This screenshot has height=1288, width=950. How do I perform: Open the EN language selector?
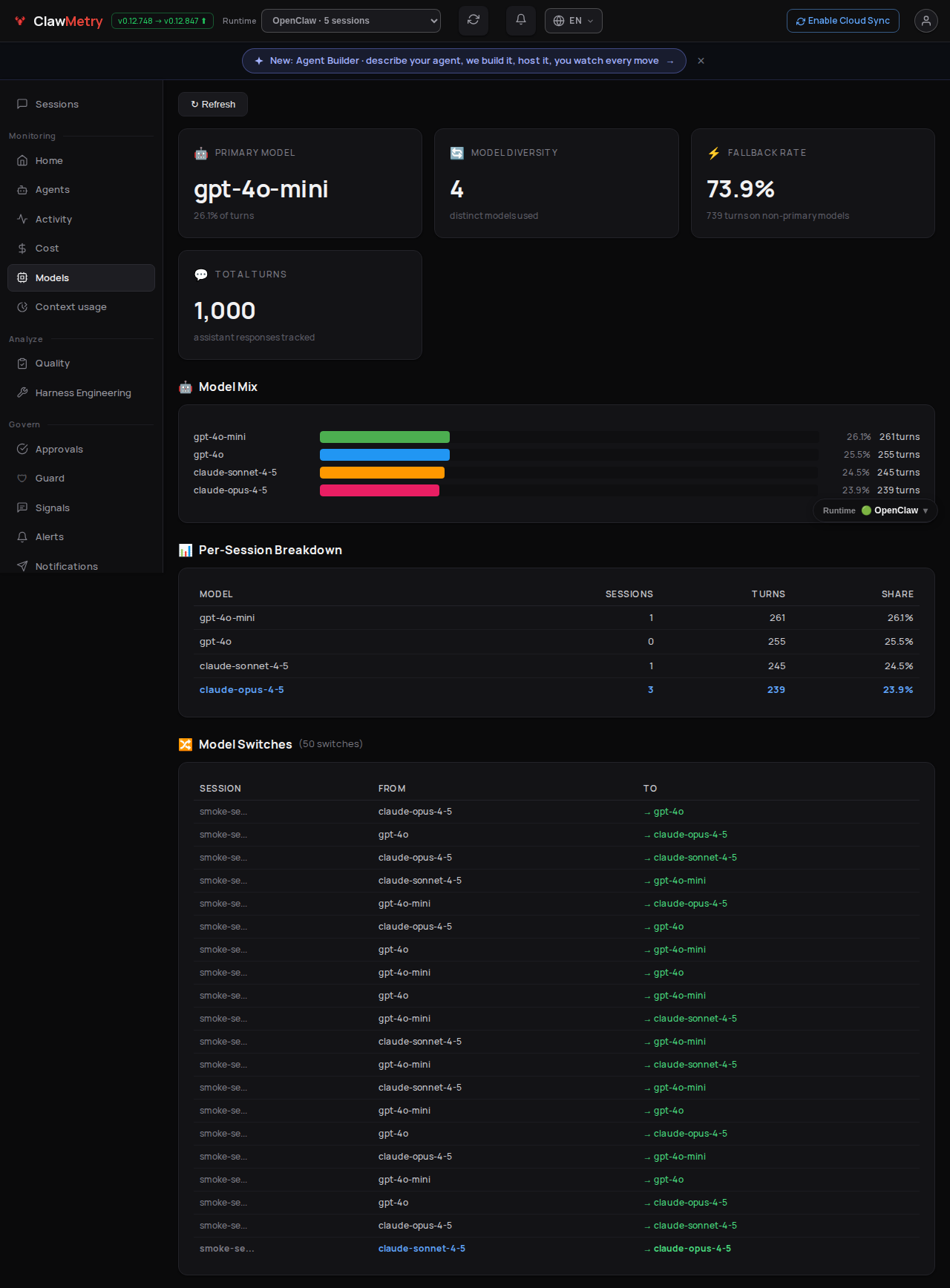tap(574, 21)
